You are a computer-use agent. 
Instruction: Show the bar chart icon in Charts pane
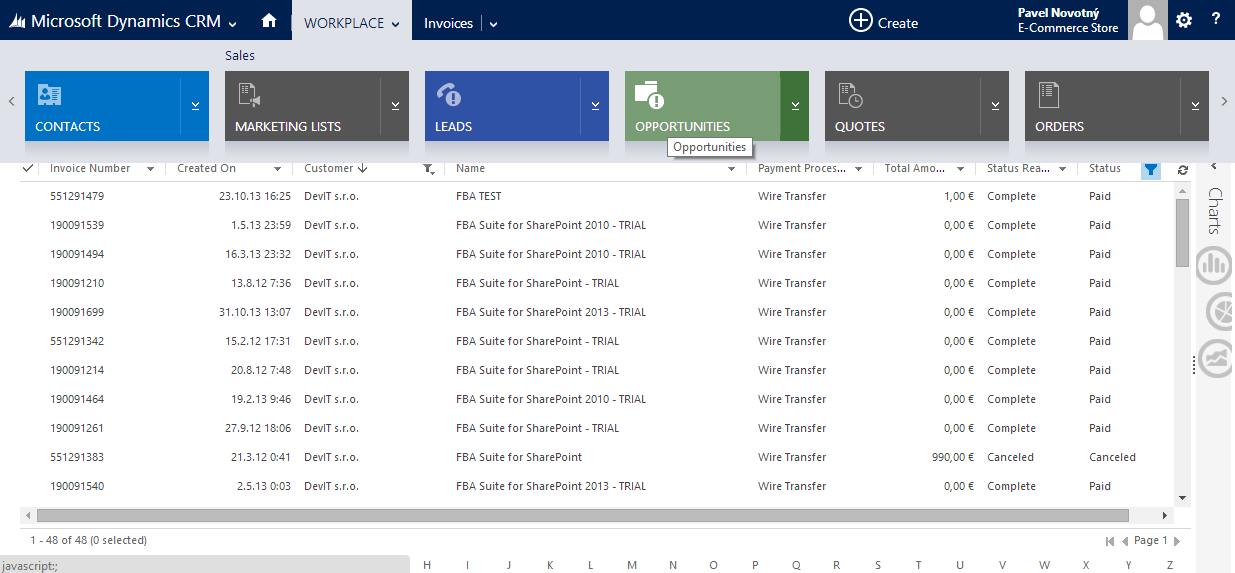coord(1215,265)
